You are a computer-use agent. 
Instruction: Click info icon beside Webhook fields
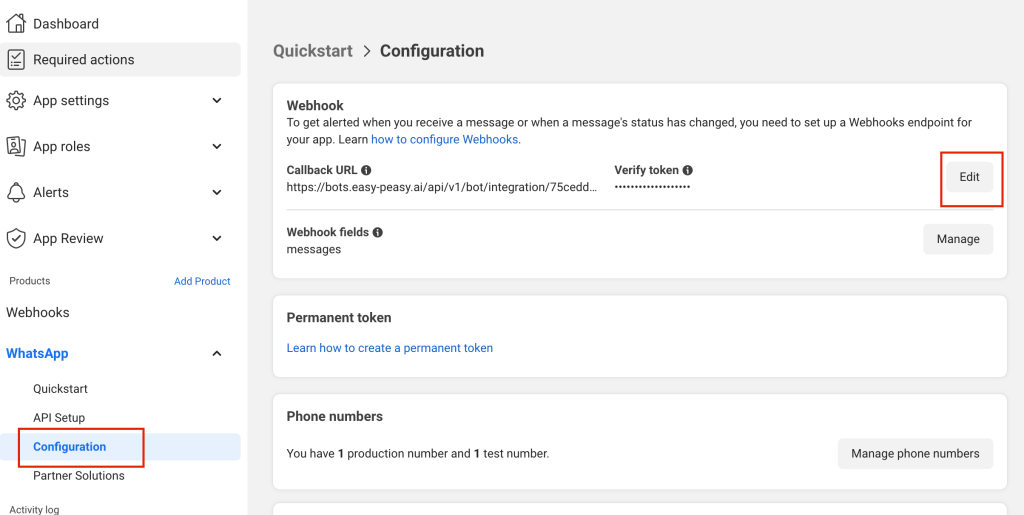pyautogui.click(x=378, y=232)
